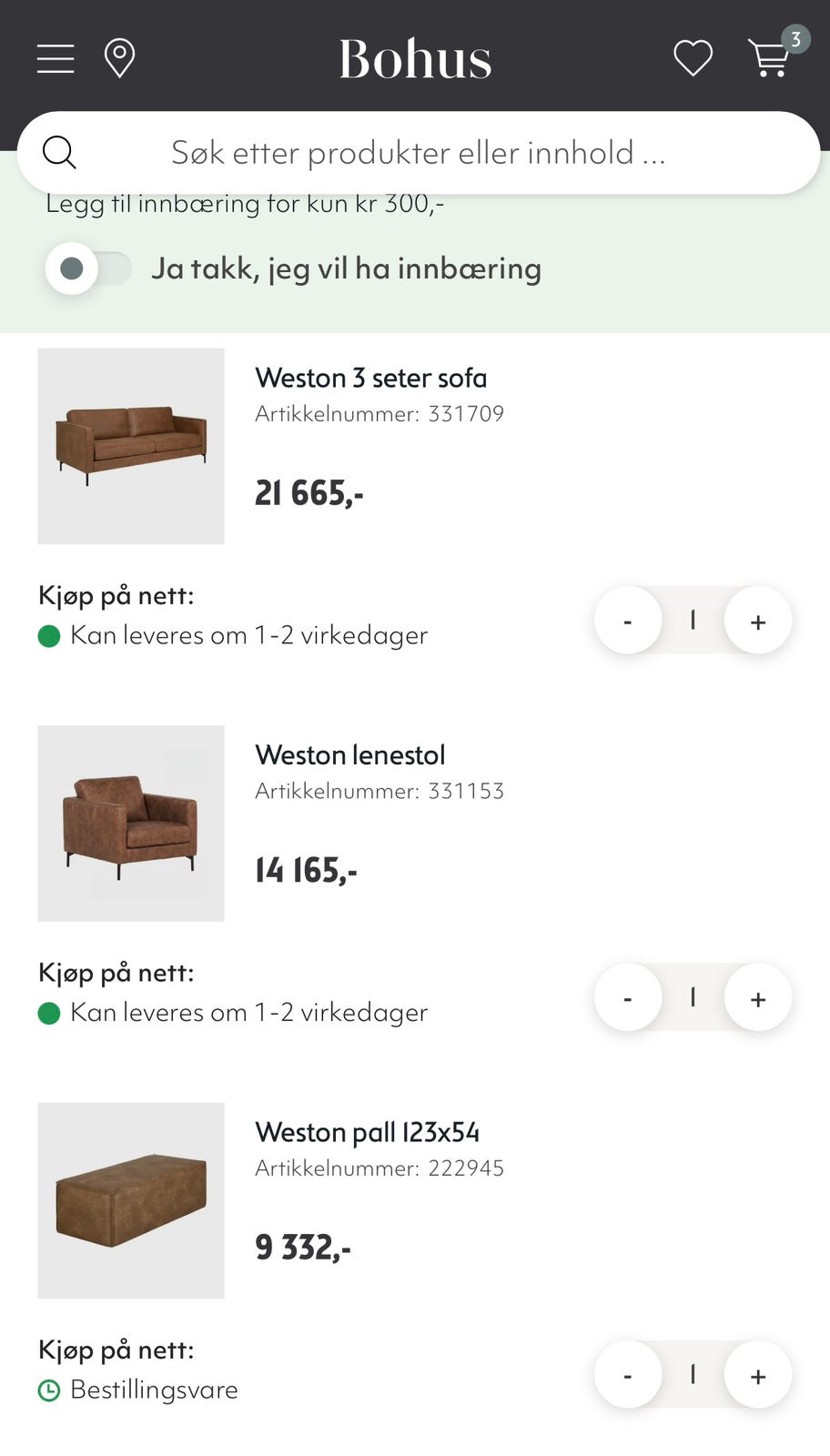Click the search magnifier icon

point(59,152)
